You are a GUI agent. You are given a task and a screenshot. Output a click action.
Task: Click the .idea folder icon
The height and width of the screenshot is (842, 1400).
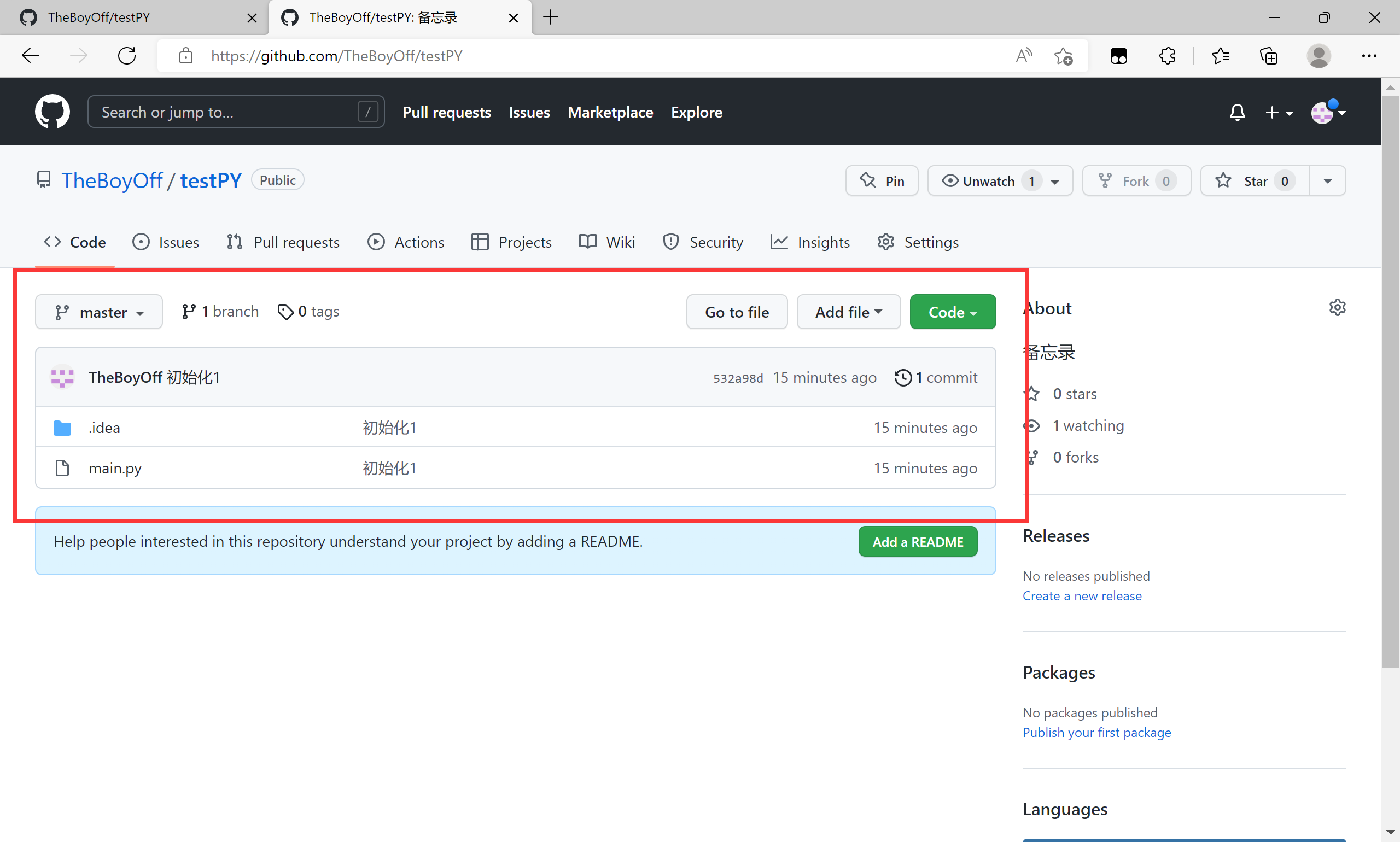(62, 427)
